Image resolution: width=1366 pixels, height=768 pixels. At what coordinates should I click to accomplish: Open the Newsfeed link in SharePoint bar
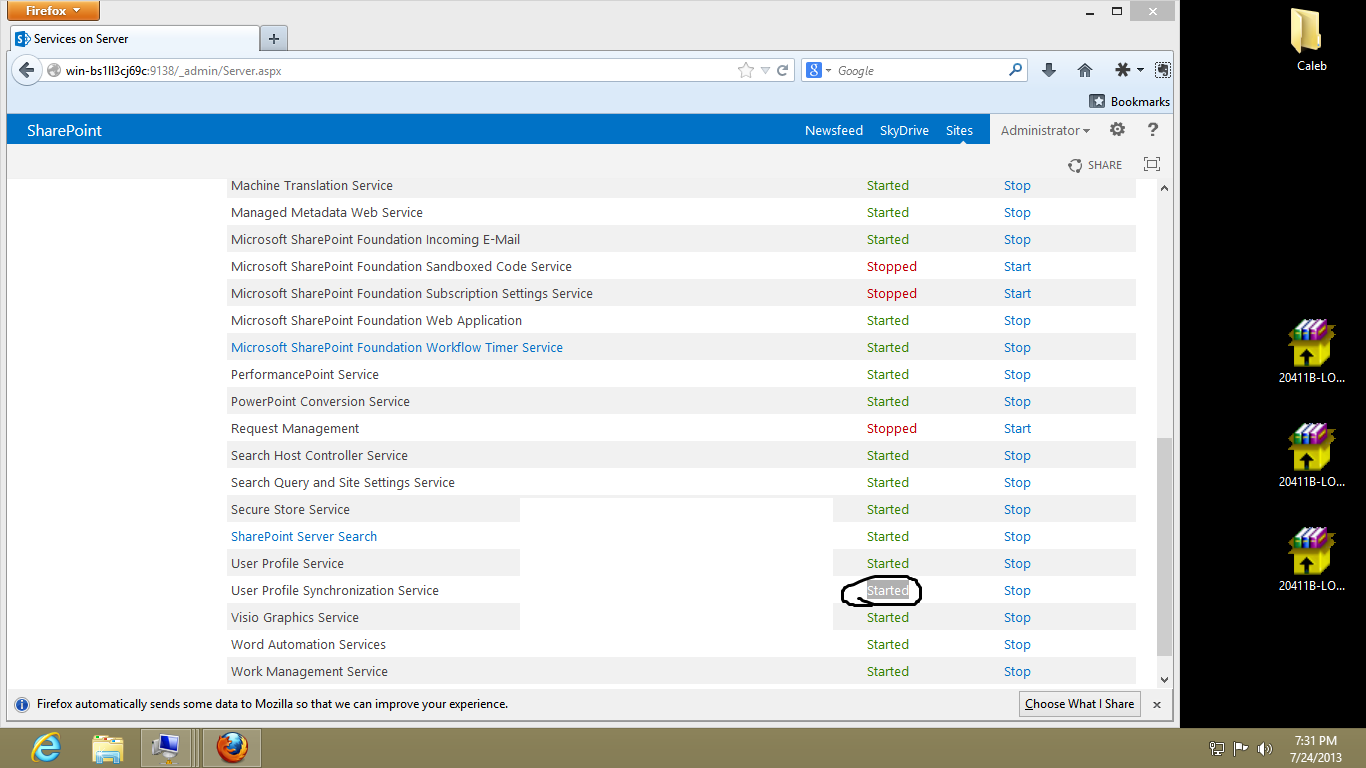pyautogui.click(x=834, y=130)
